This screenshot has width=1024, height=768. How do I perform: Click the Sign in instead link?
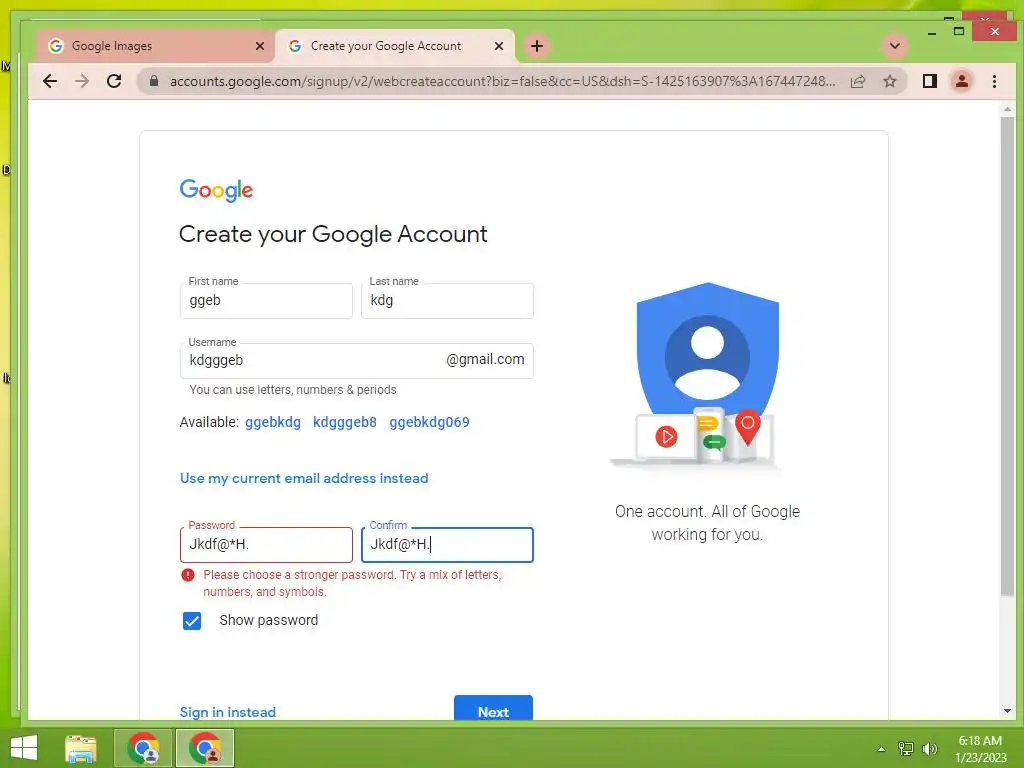coord(228,712)
